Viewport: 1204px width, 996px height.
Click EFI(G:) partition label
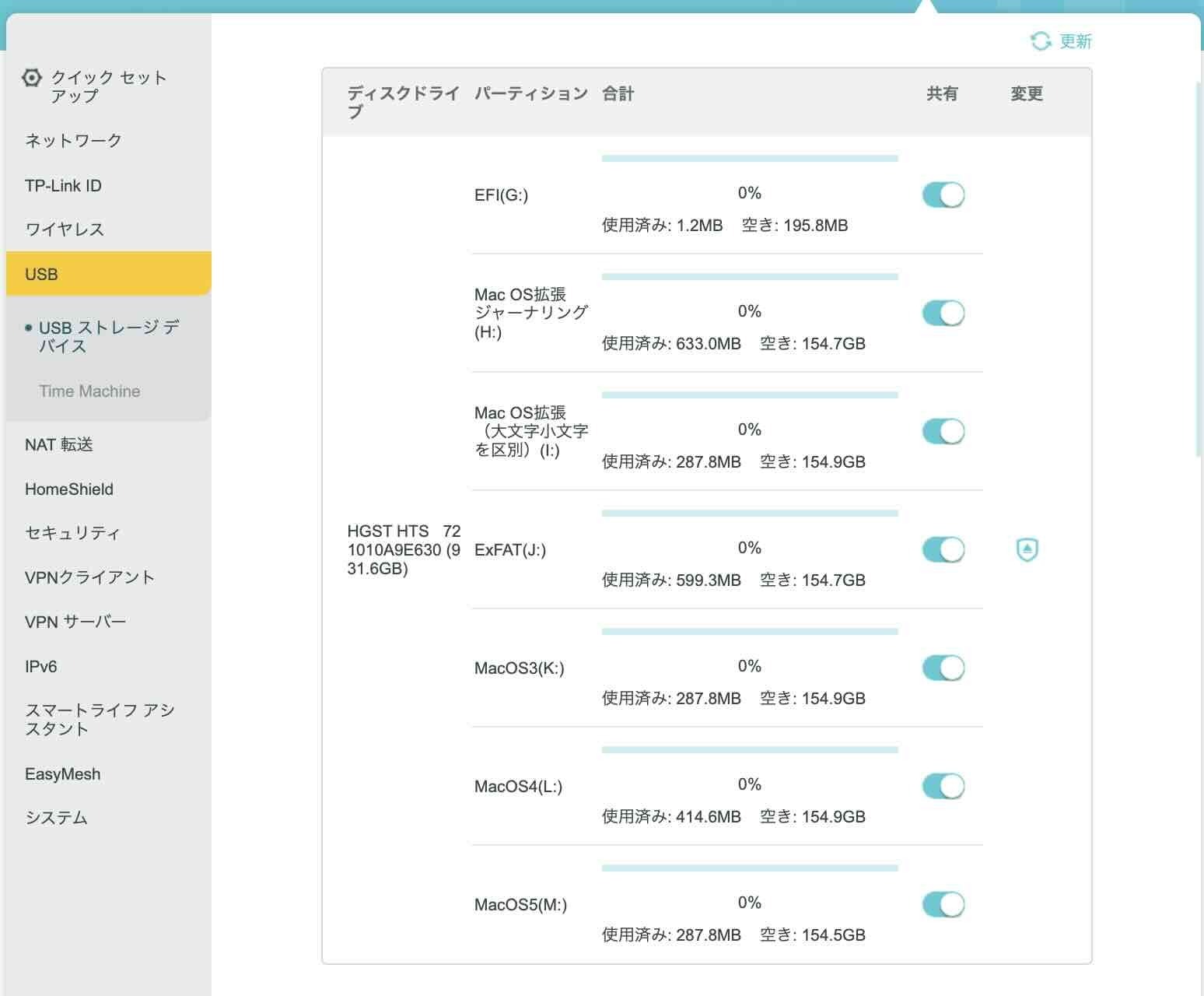pyautogui.click(x=501, y=195)
